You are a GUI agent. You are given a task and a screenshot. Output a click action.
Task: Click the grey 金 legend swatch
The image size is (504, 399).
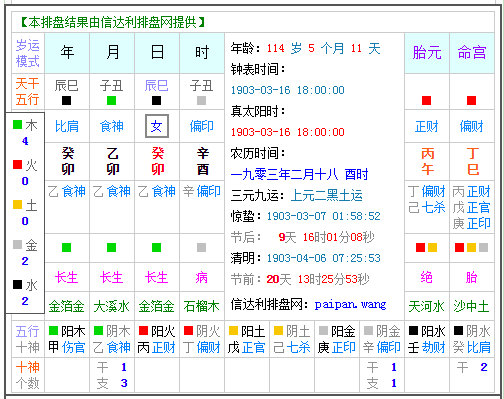click(17, 244)
